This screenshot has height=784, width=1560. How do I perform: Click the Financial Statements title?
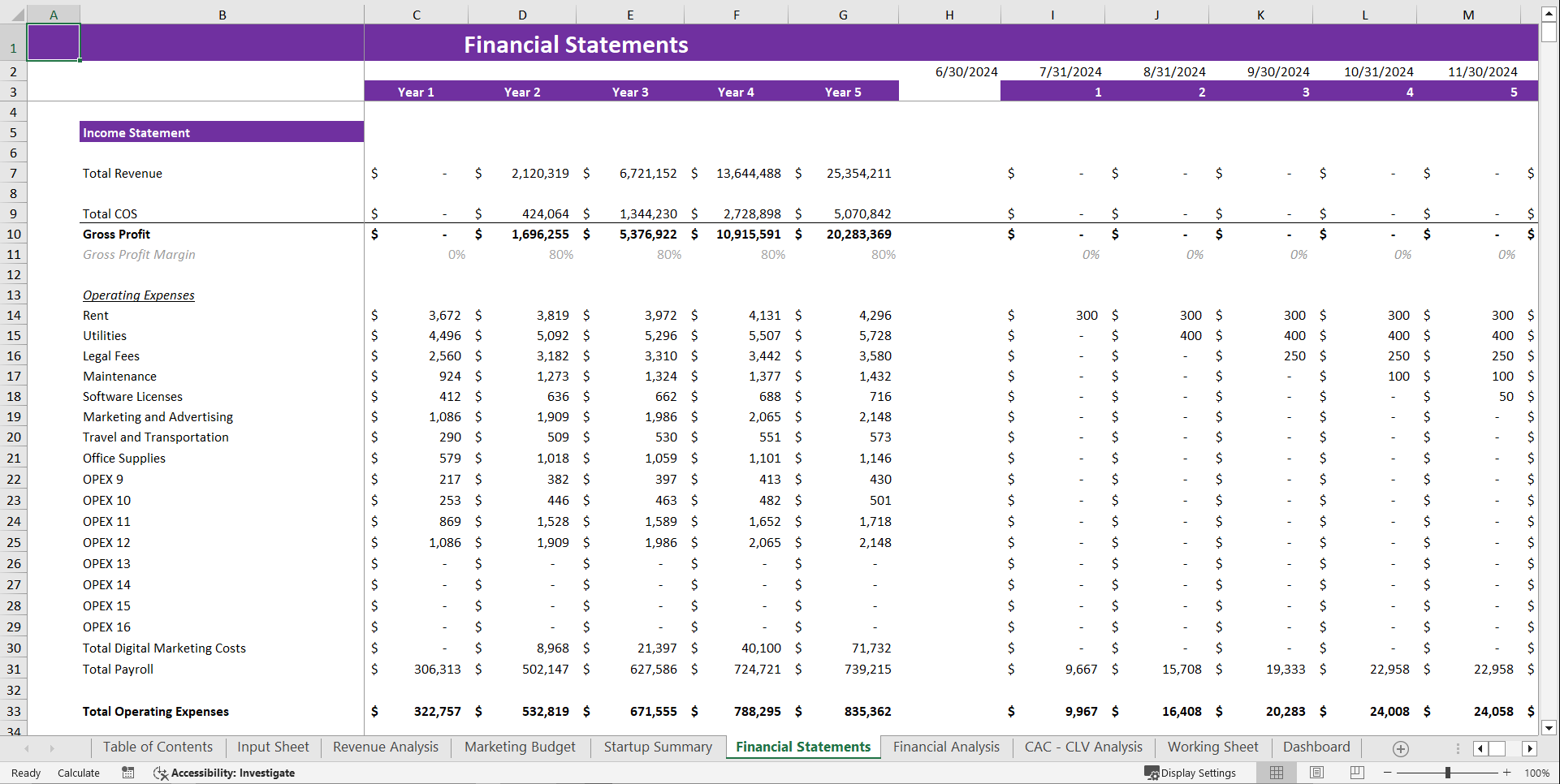click(576, 45)
